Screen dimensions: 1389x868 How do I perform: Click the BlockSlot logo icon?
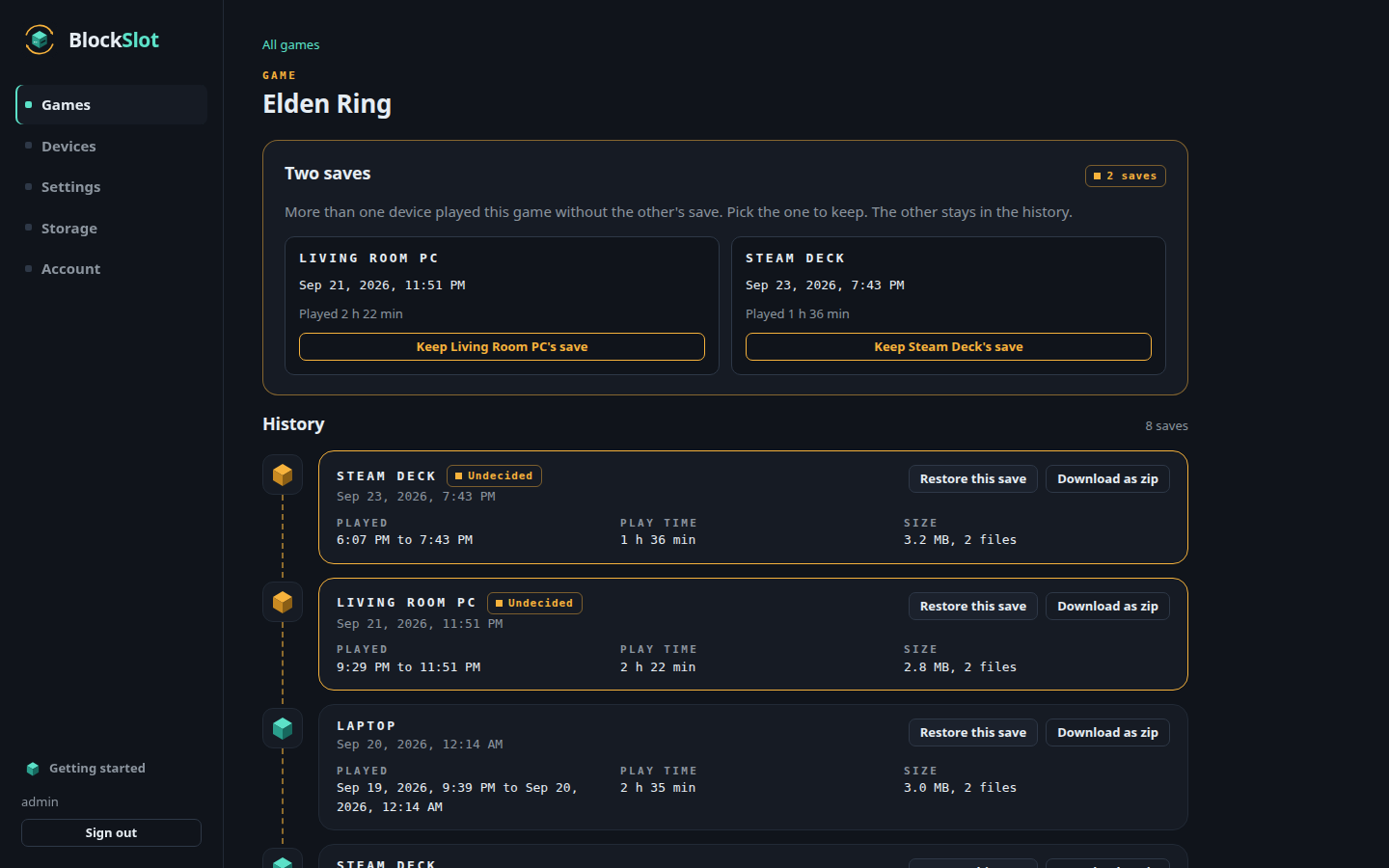(x=40, y=40)
